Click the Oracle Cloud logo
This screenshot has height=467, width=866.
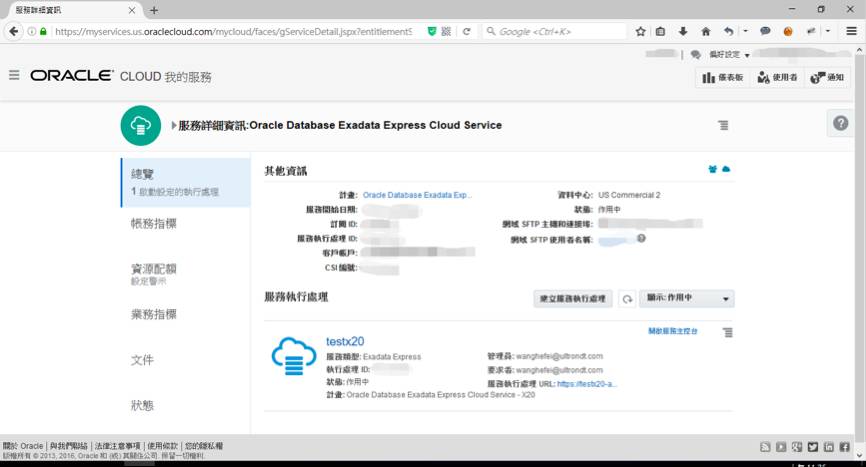[72, 75]
